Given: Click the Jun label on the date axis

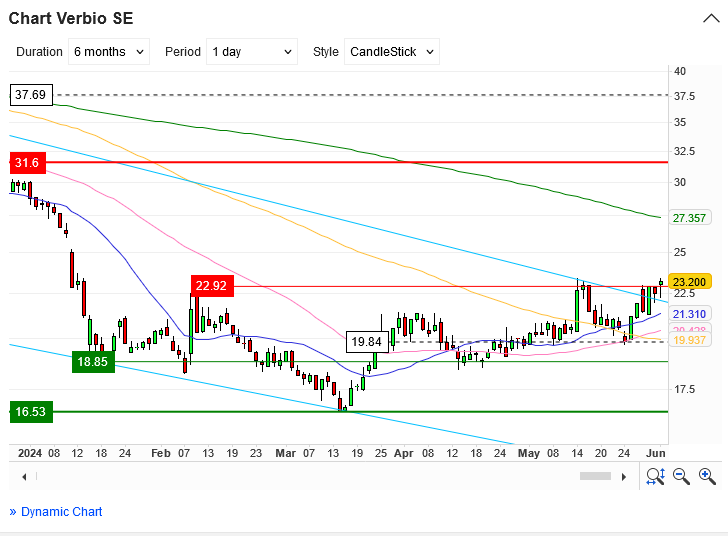Looking at the screenshot, I should [656, 453].
